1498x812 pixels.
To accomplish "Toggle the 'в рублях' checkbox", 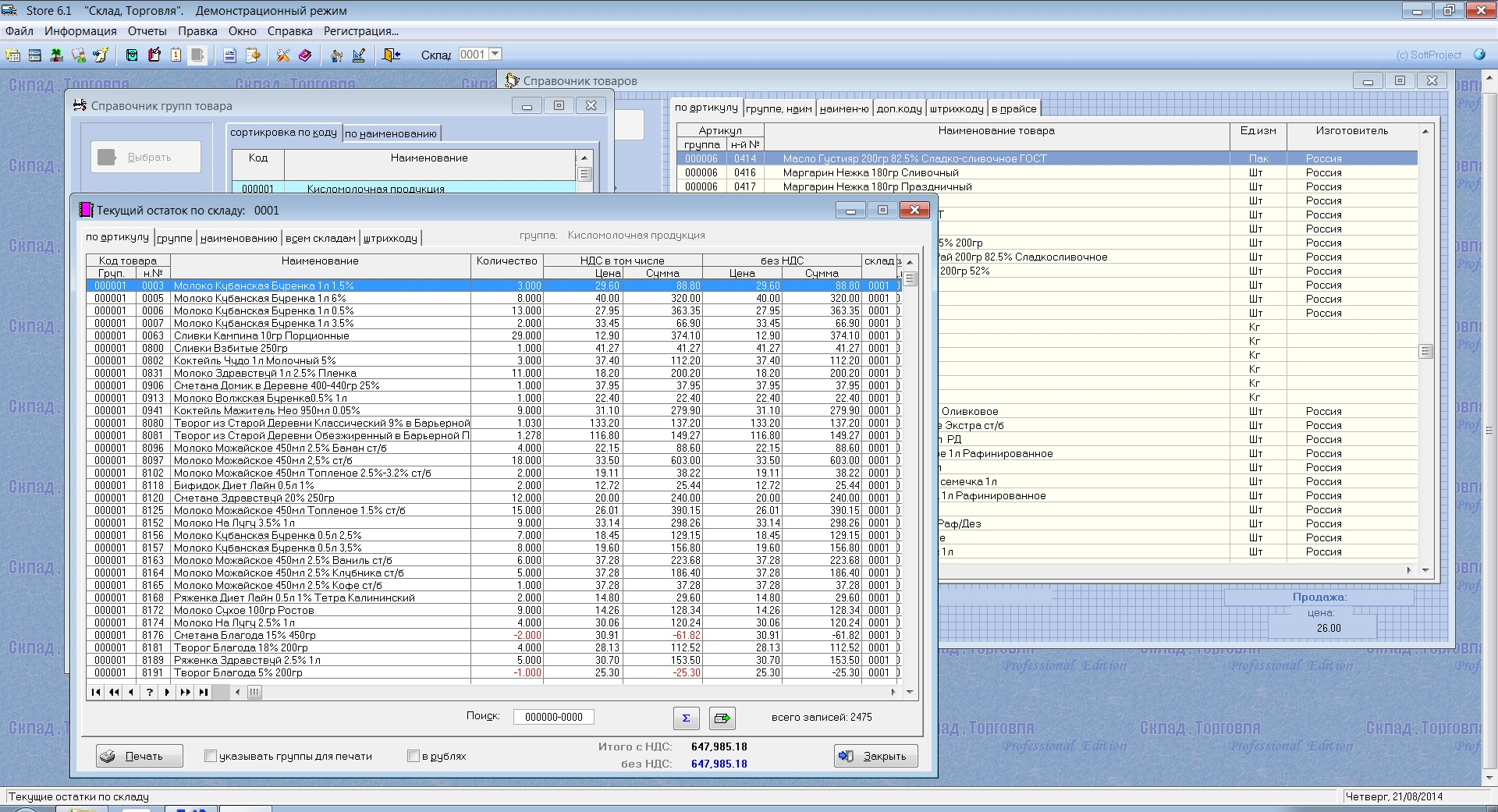I will coord(414,756).
